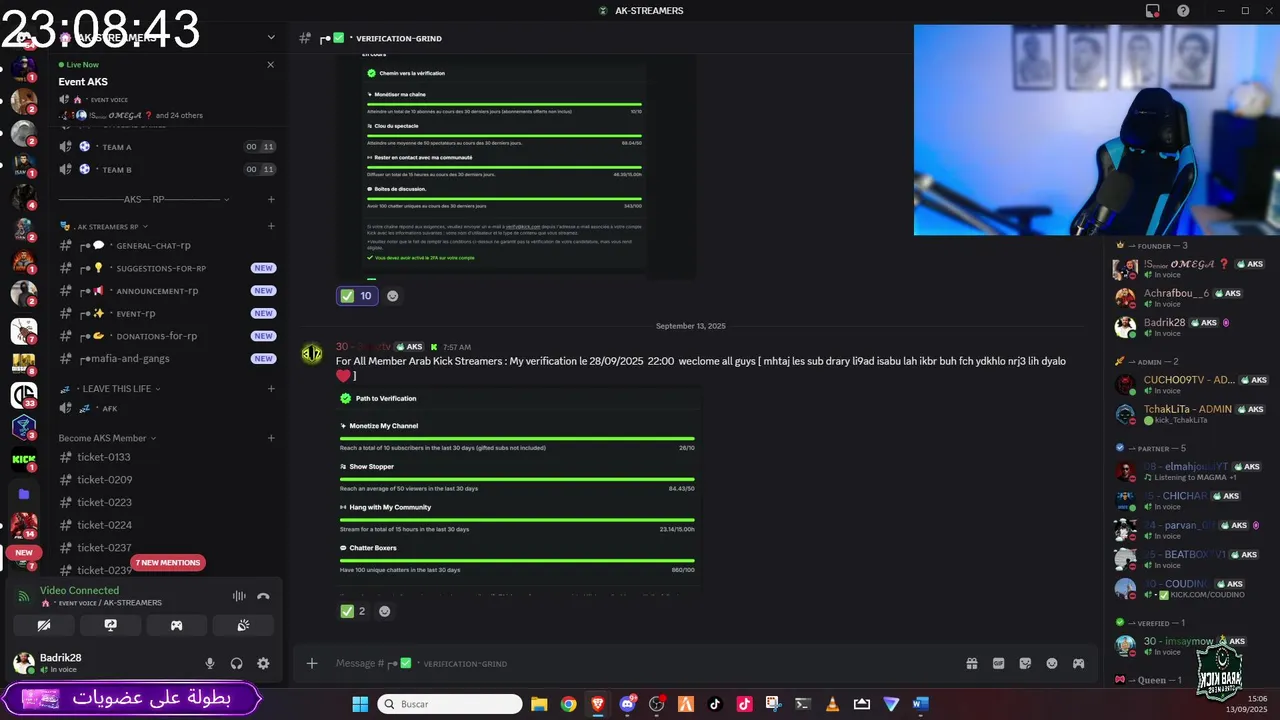Open the inbox icon in title bar
Image resolution: width=1280 pixels, height=720 pixels.
1152,11
